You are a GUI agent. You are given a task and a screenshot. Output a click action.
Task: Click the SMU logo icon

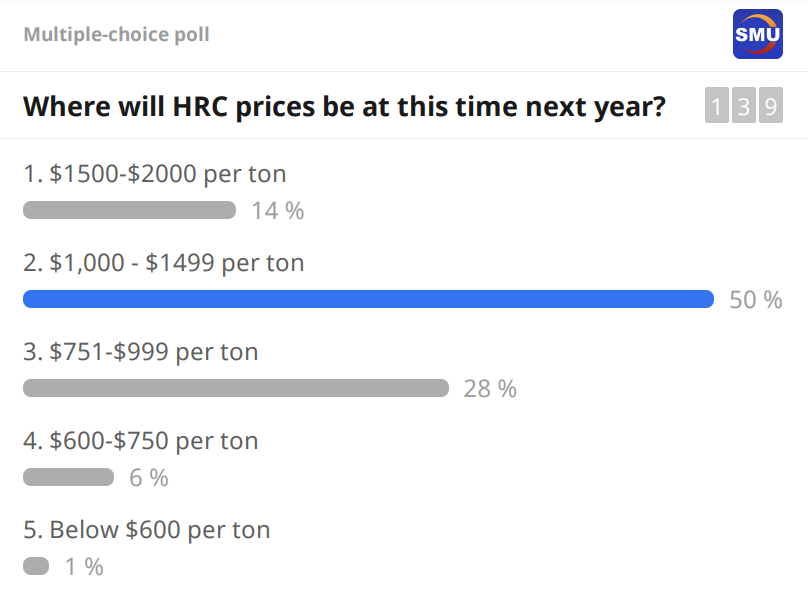point(758,34)
